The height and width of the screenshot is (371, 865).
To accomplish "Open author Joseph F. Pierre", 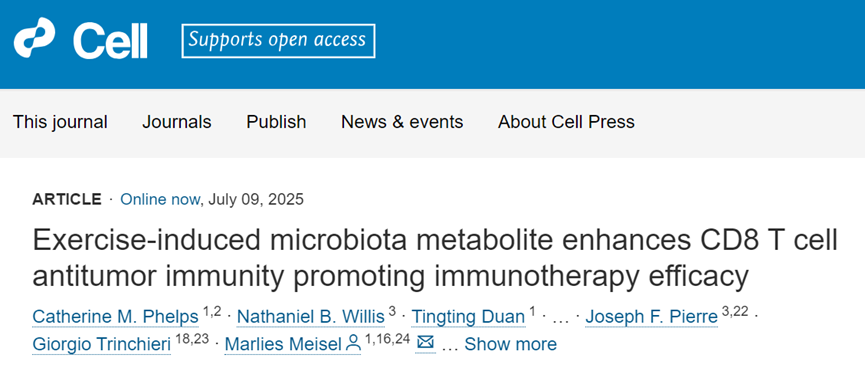I will pos(652,317).
